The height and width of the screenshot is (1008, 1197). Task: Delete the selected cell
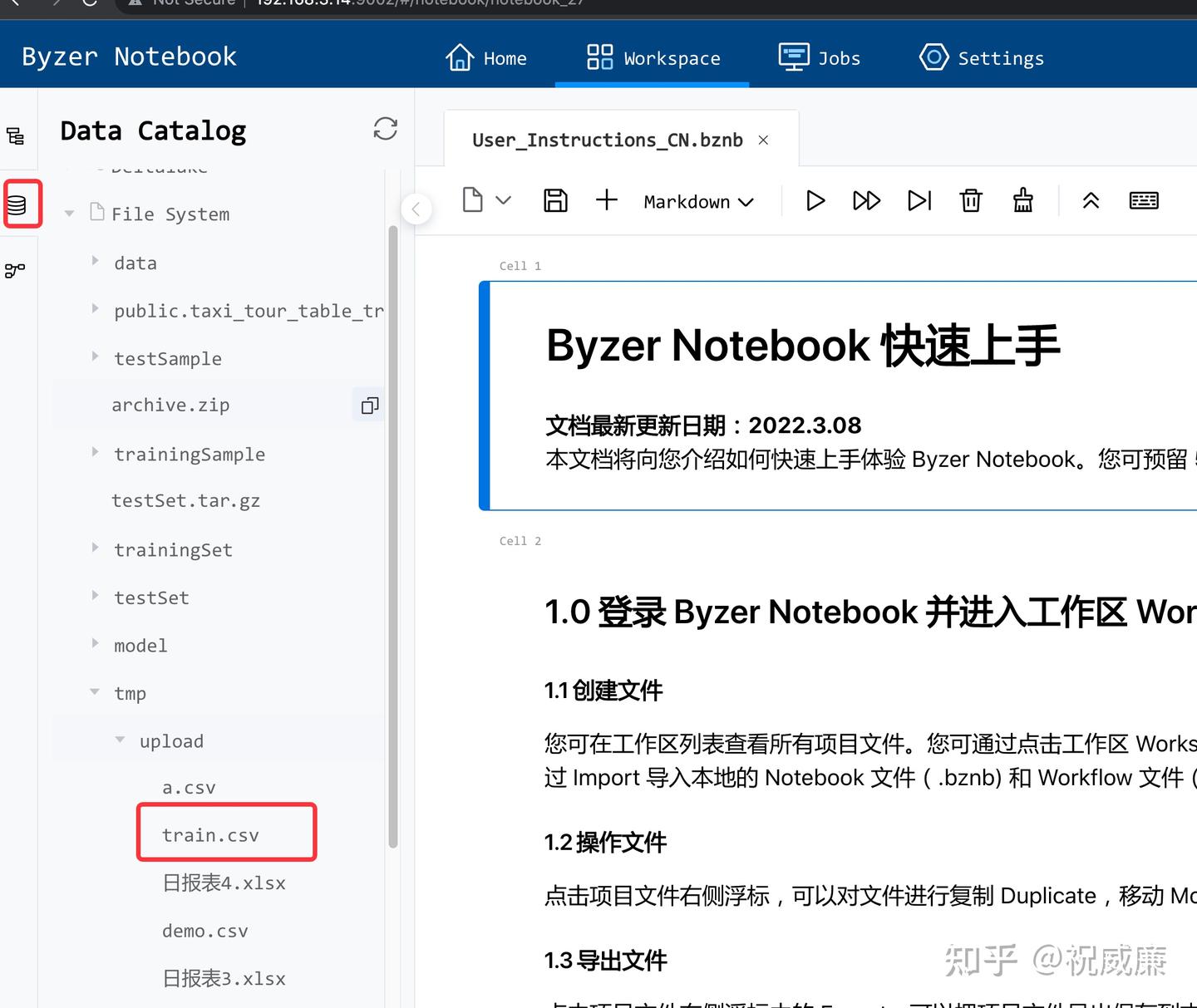coord(971,200)
